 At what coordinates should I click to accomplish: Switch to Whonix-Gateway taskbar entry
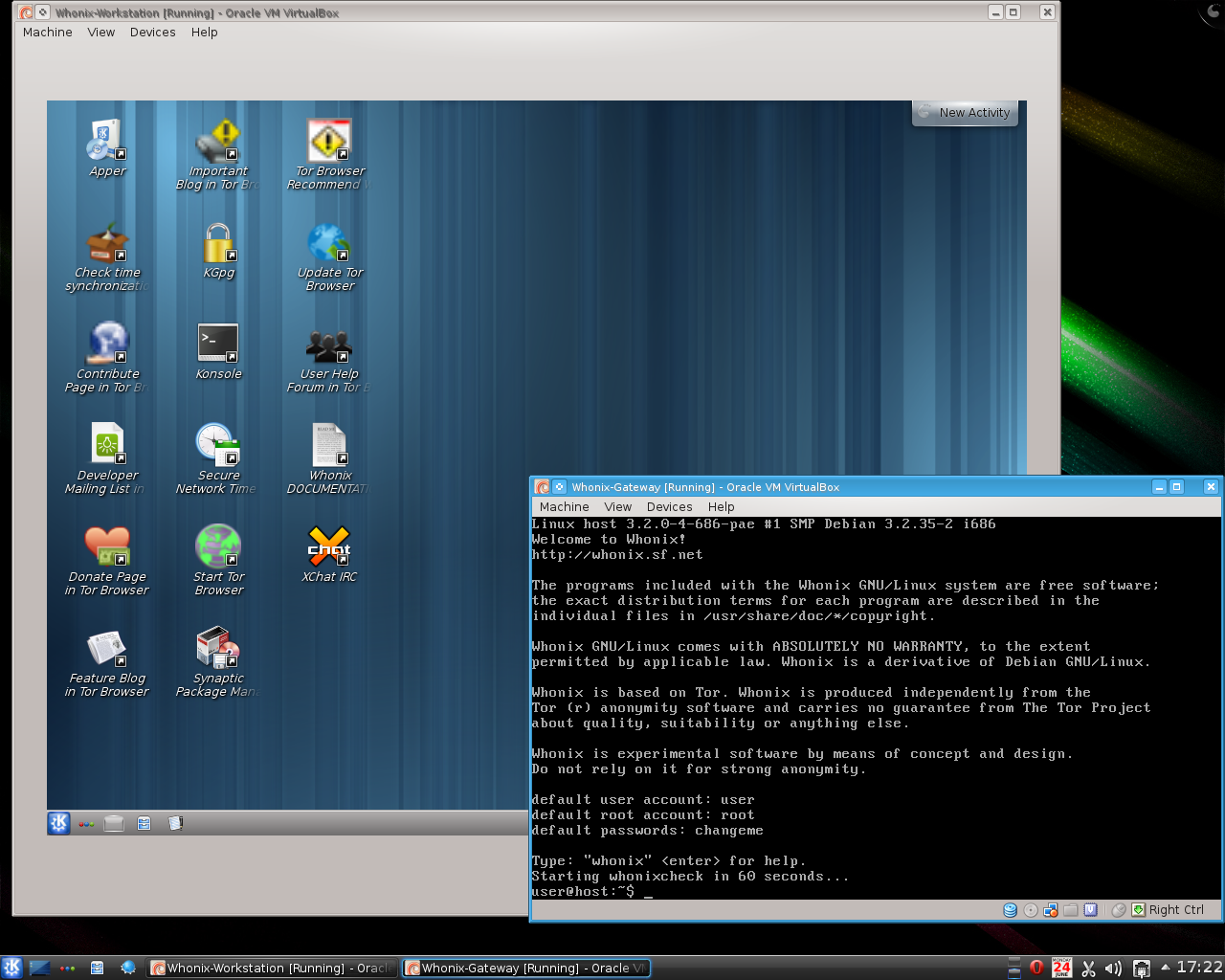pyautogui.click(x=525, y=968)
